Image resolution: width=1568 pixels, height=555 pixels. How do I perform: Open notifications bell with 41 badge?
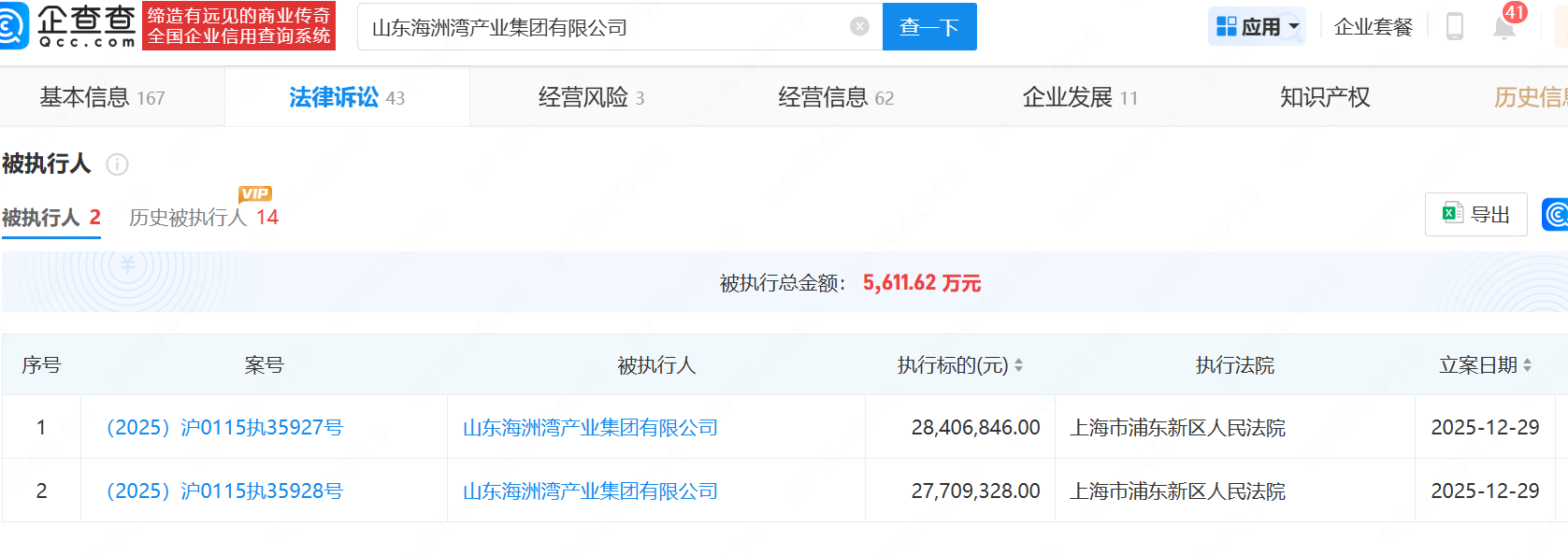[1503, 27]
